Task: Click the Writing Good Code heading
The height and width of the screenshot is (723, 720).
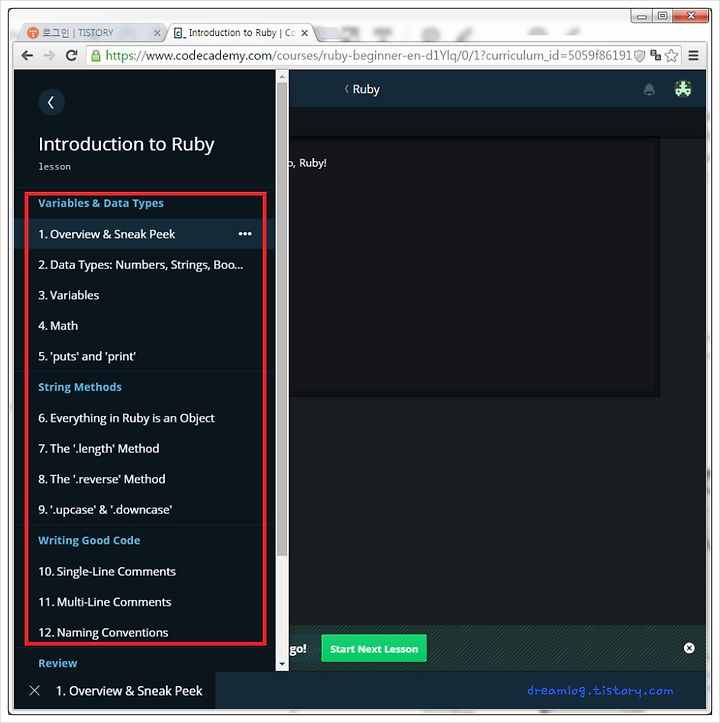Action: point(89,540)
